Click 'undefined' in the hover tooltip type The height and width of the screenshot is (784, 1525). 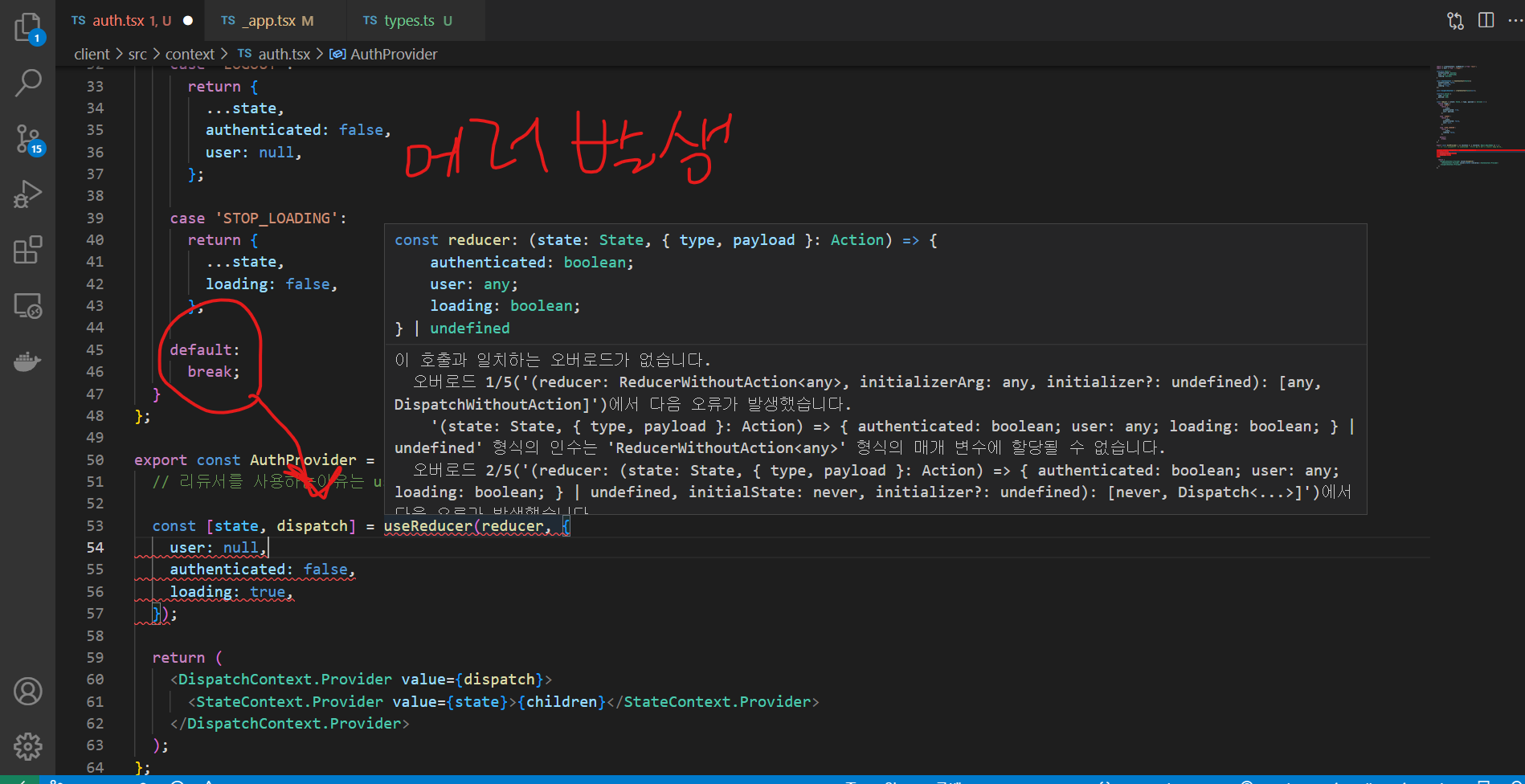(x=469, y=328)
